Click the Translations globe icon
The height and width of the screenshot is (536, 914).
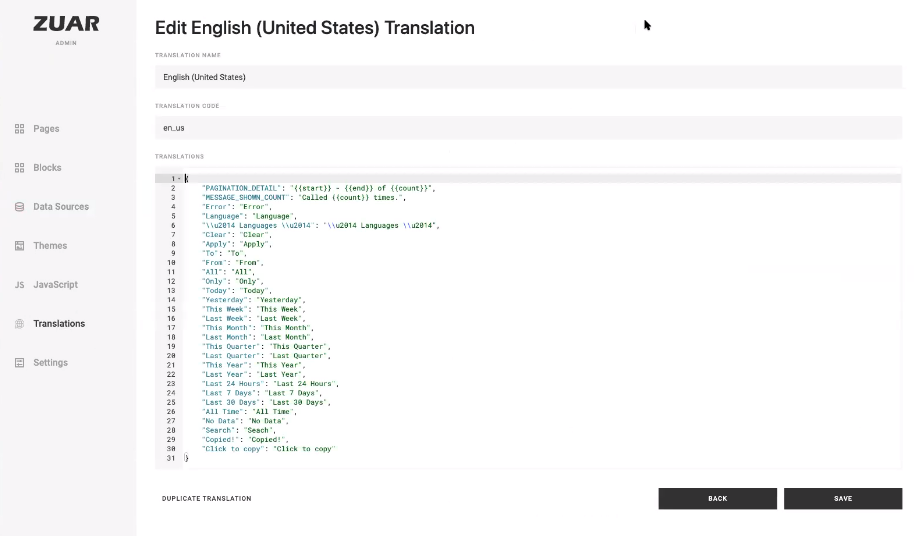pyautogui.click(x=19, y=324)
